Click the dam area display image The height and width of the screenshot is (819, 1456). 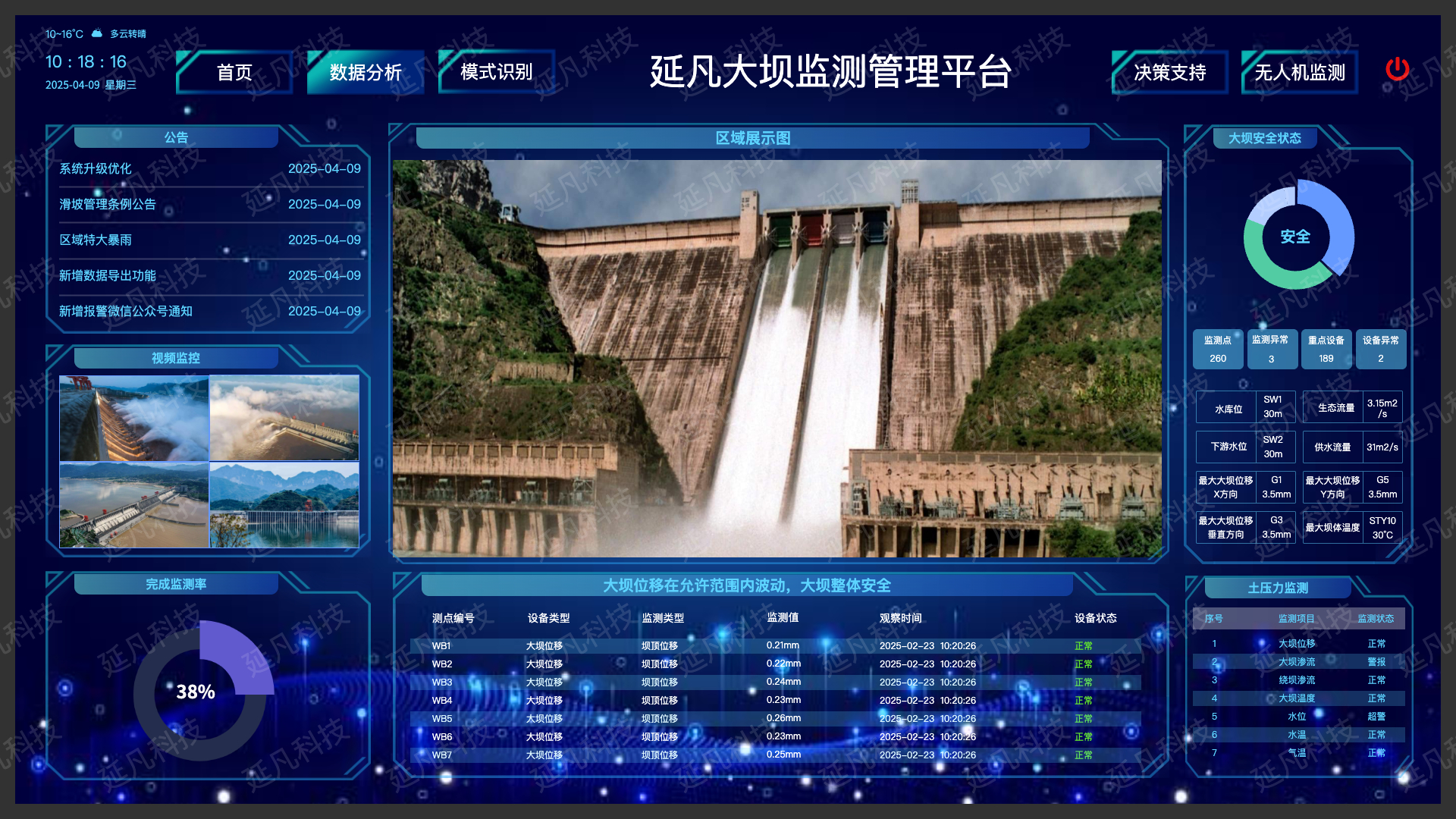coord(777,358)
